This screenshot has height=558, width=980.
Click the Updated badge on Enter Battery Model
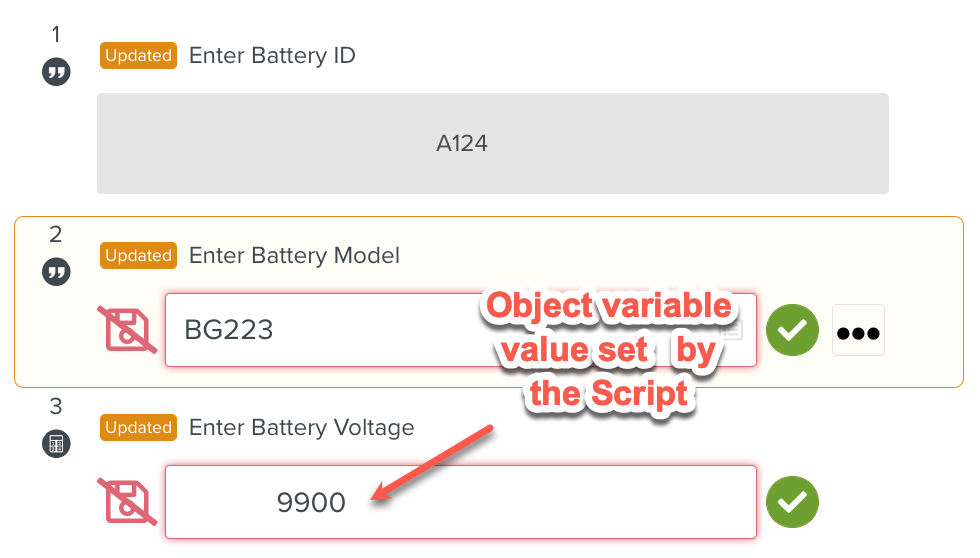pos(138,256)
